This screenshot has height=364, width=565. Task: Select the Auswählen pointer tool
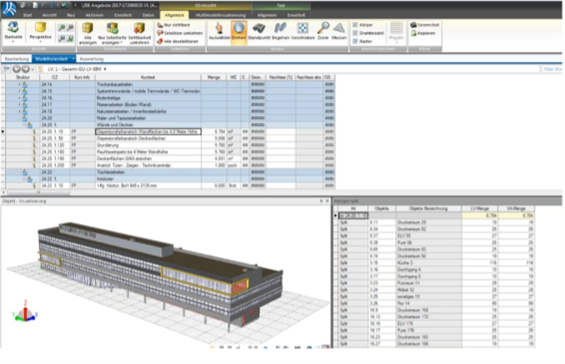pyautogui.click(x=219, y=31)
